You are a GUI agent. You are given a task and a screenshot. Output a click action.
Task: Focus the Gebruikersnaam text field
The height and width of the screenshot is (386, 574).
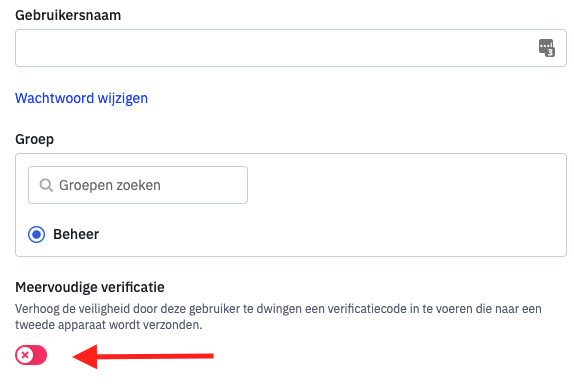291,48
